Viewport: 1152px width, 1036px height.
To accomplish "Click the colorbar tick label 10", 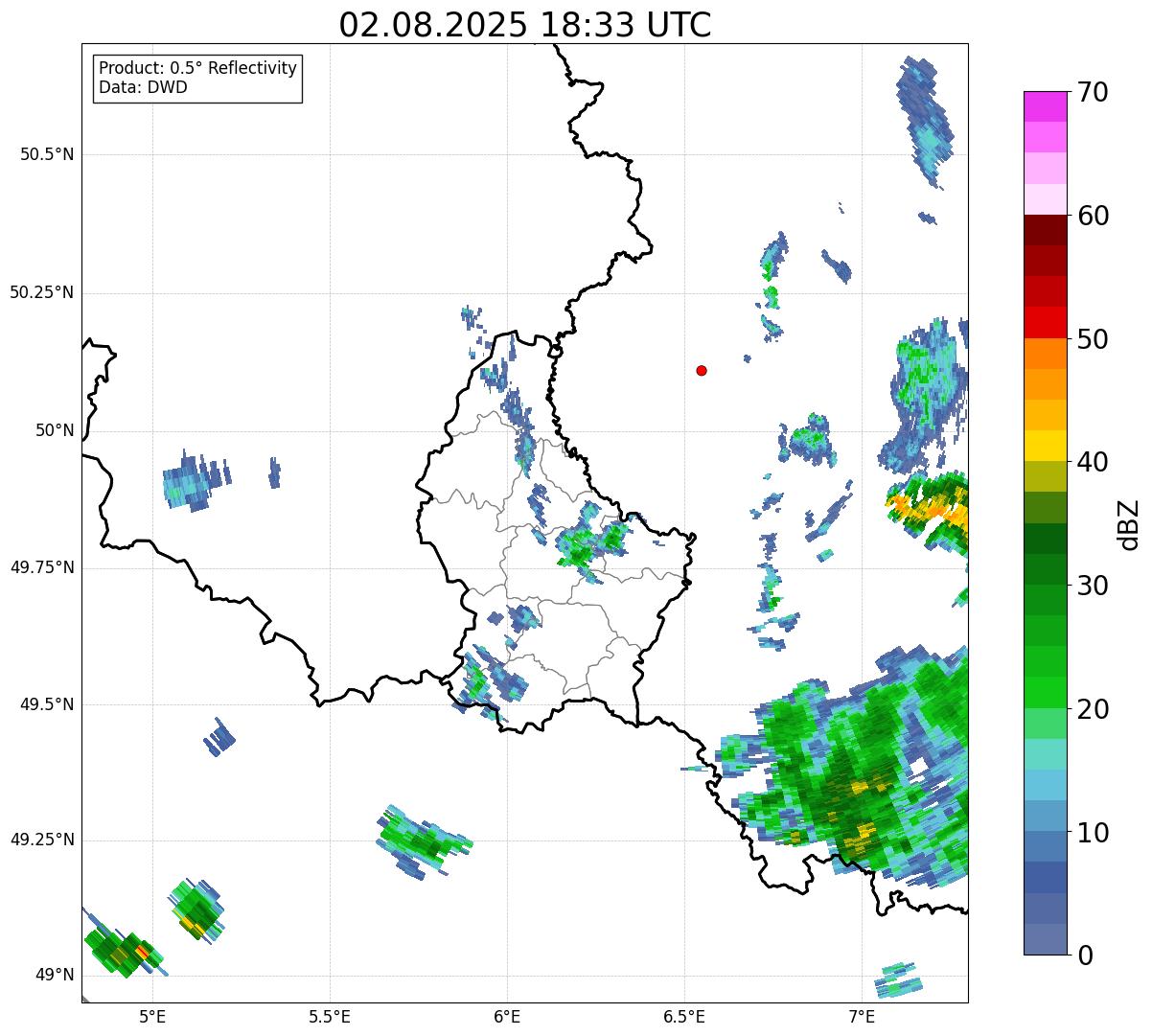I will (x=1094, y=832).
